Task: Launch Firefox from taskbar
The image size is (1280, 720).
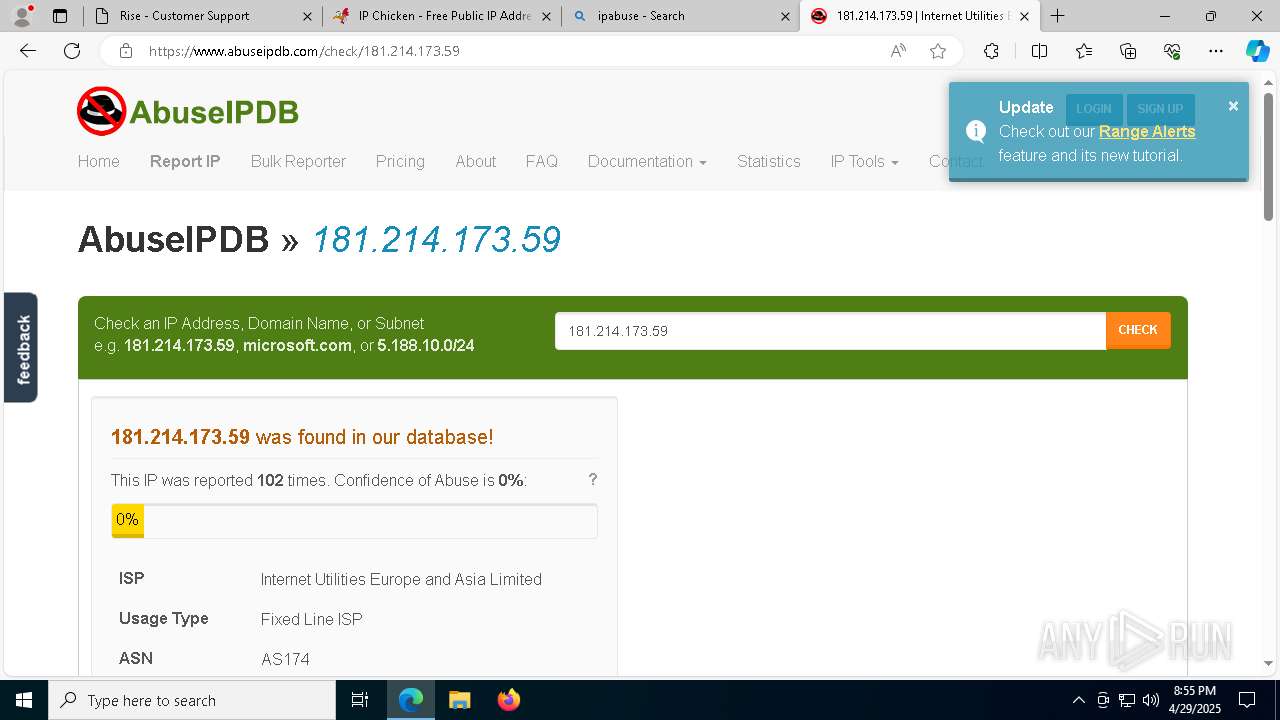Action: (x=508, y=700)
